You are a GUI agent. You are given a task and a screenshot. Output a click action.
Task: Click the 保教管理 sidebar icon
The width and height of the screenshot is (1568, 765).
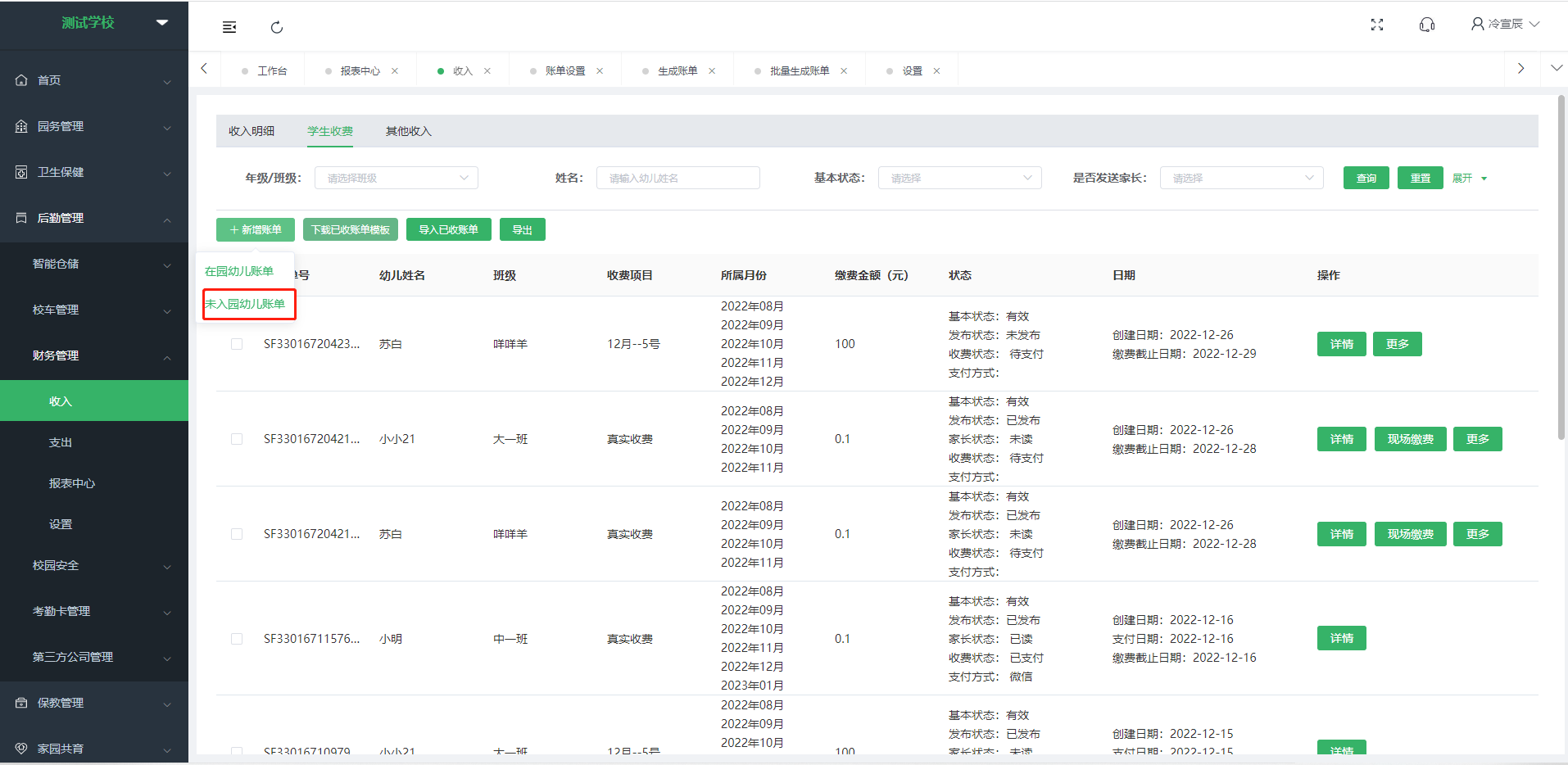point(21,703)
